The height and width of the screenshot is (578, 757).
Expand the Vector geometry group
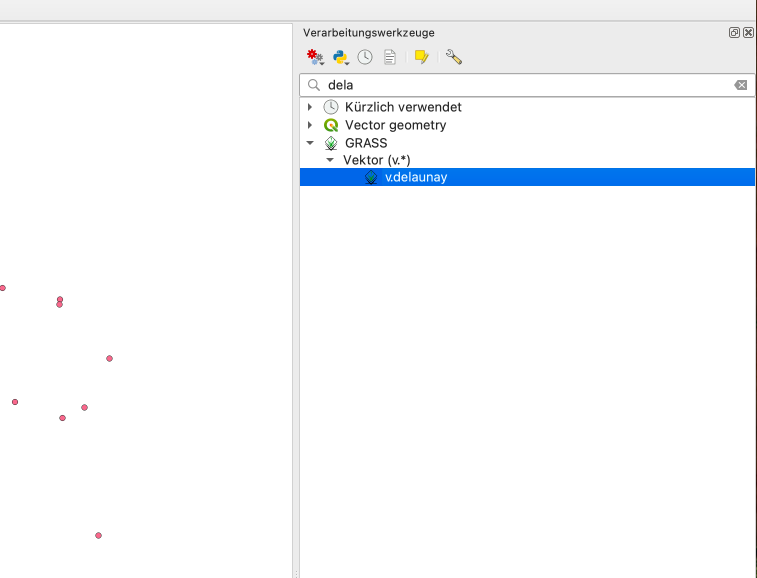(x=310, y=125)
